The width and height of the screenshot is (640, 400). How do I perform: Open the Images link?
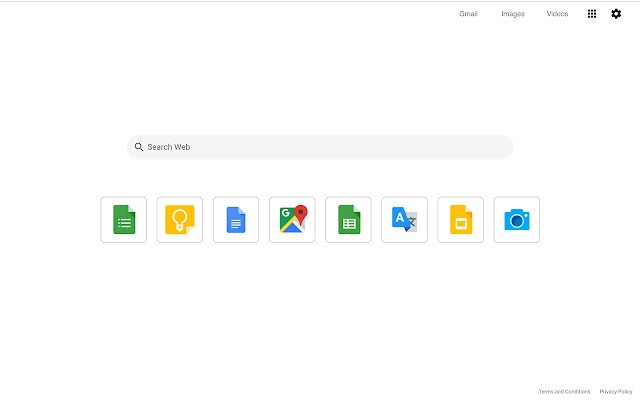point(513,14)
